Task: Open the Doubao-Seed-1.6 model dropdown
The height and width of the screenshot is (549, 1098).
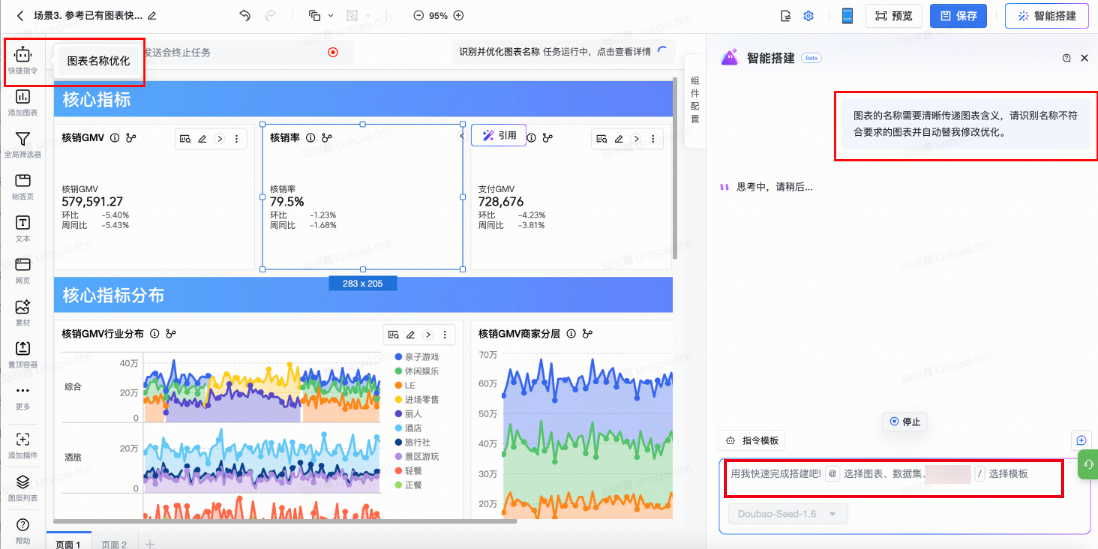Action: (x=787, y=514)
